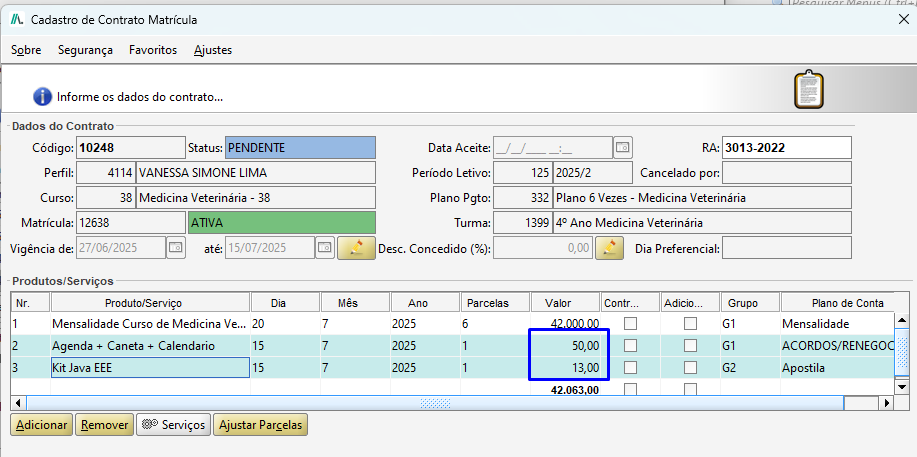Click Plano Pgto field Plano 6 Vezes
This screenshot has height=457, width=917.
702,198
